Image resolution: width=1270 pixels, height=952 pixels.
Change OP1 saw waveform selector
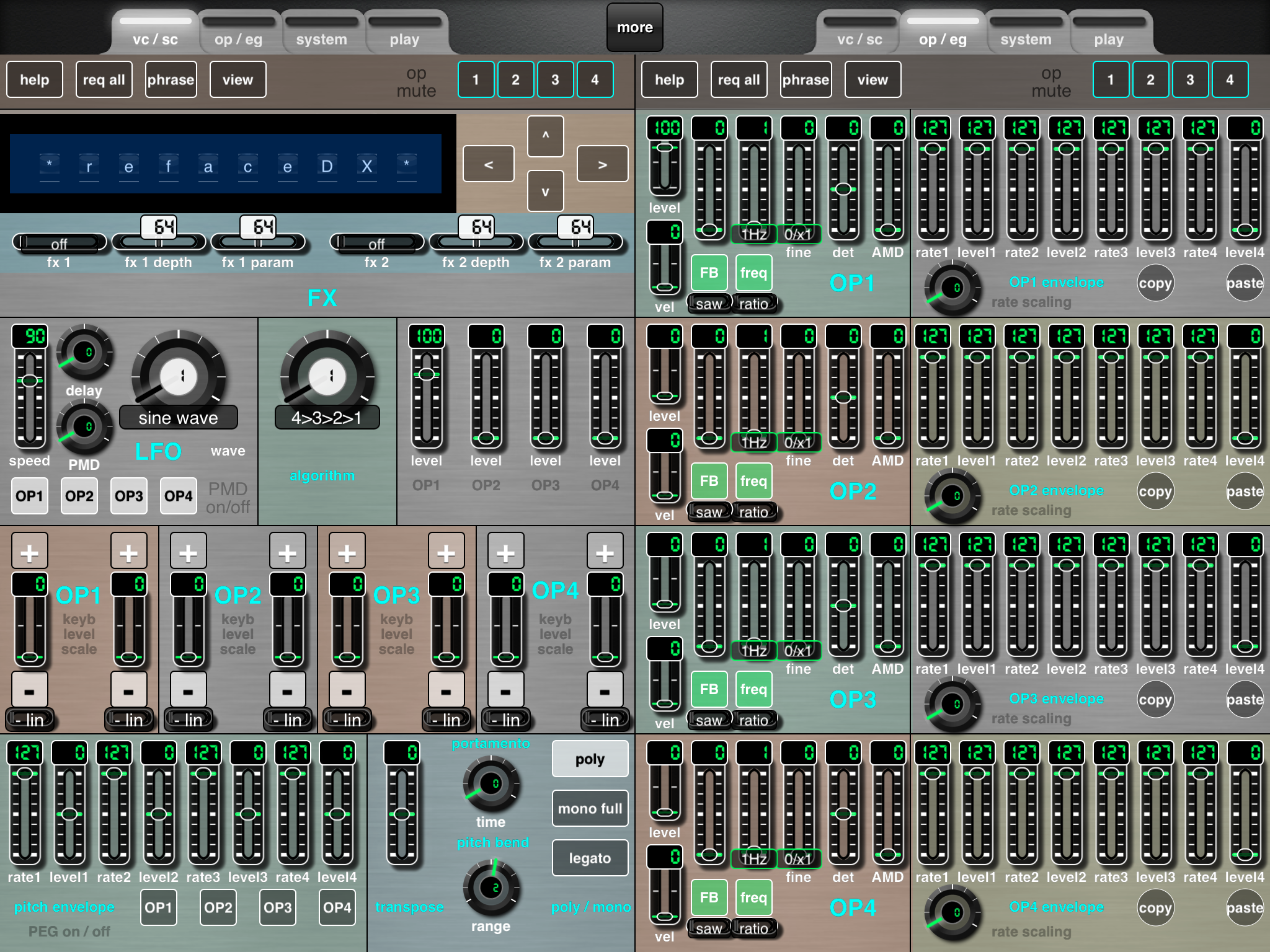point(709,304)
